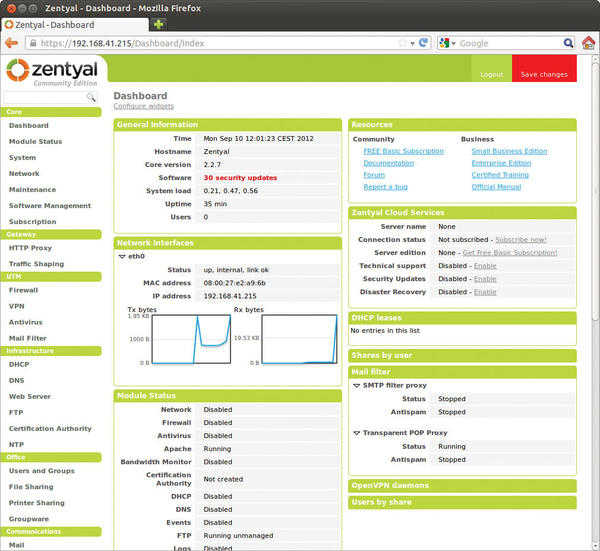600x551 pixels.
Task: Open the FREE Basic Subscription link
Action: (404, 152)
